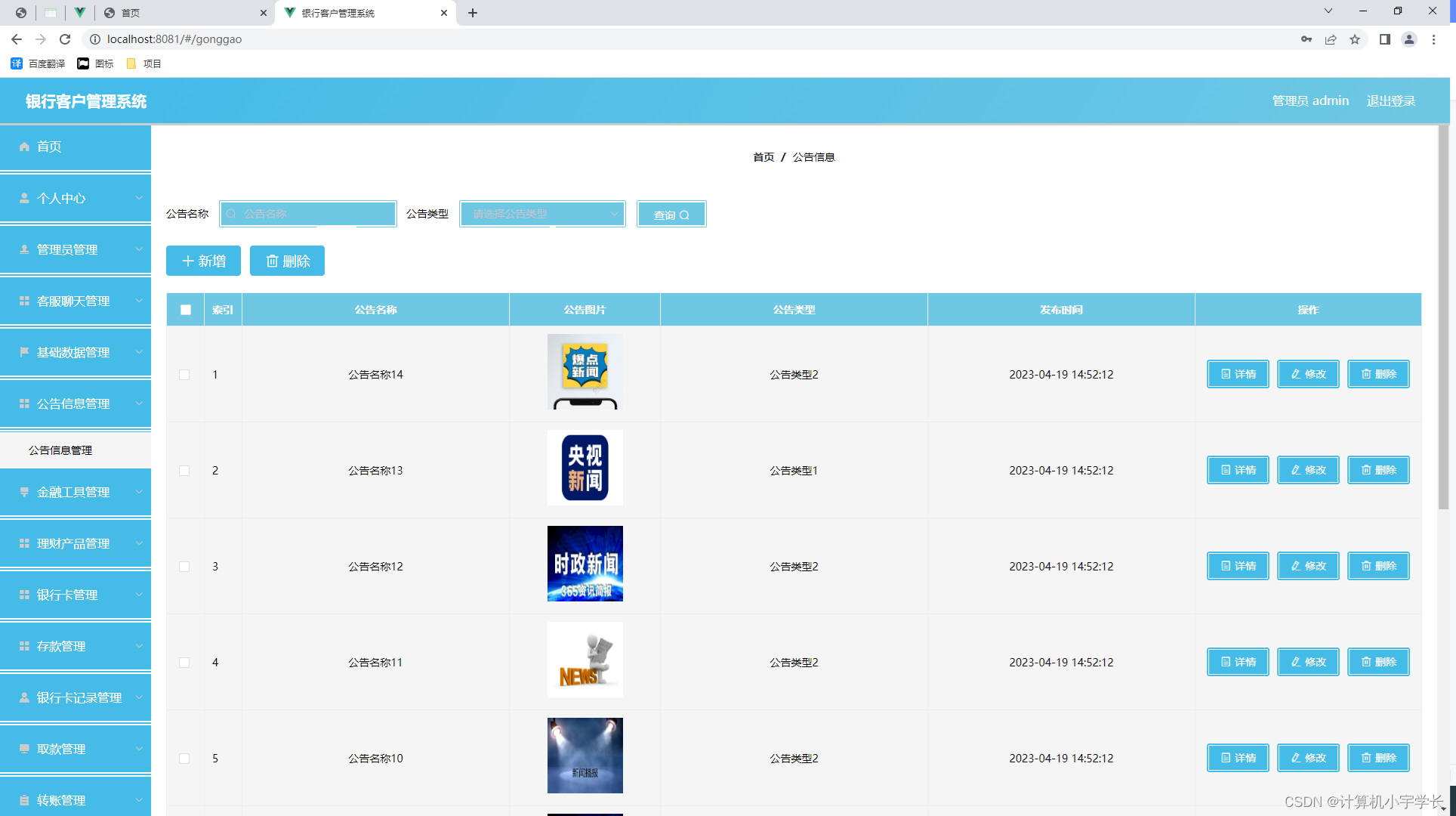
Task: Click the 查询 search button
Action: (671, 214)
